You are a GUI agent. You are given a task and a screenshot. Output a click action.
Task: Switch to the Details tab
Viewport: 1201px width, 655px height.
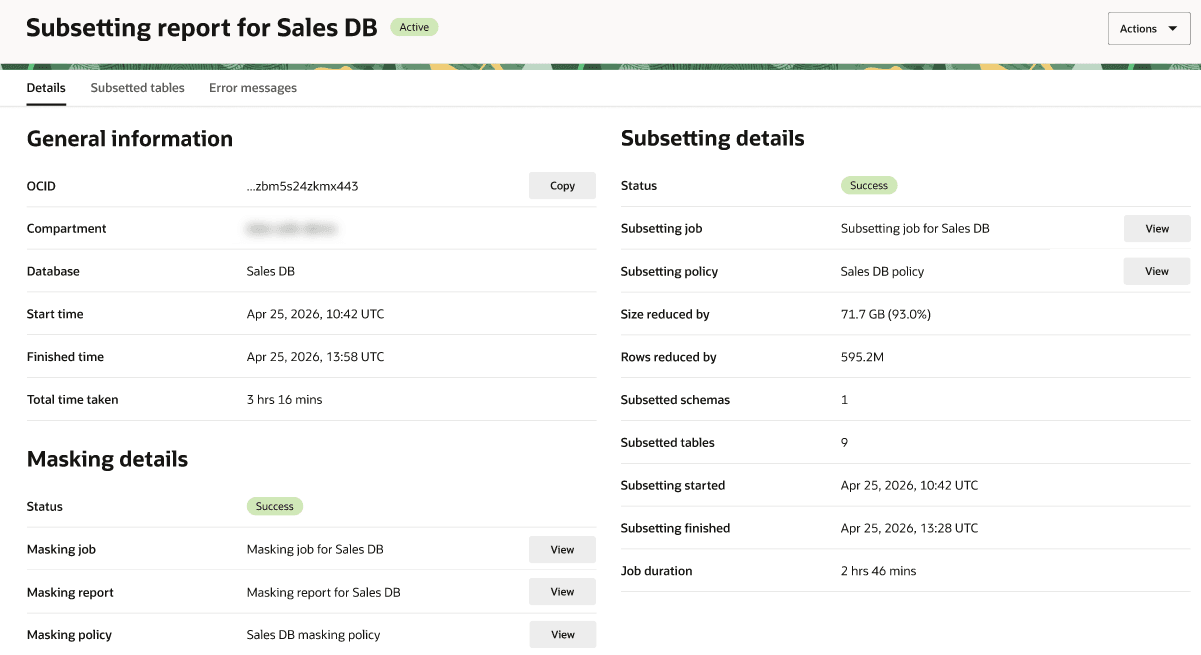click(x=46, y=88)
